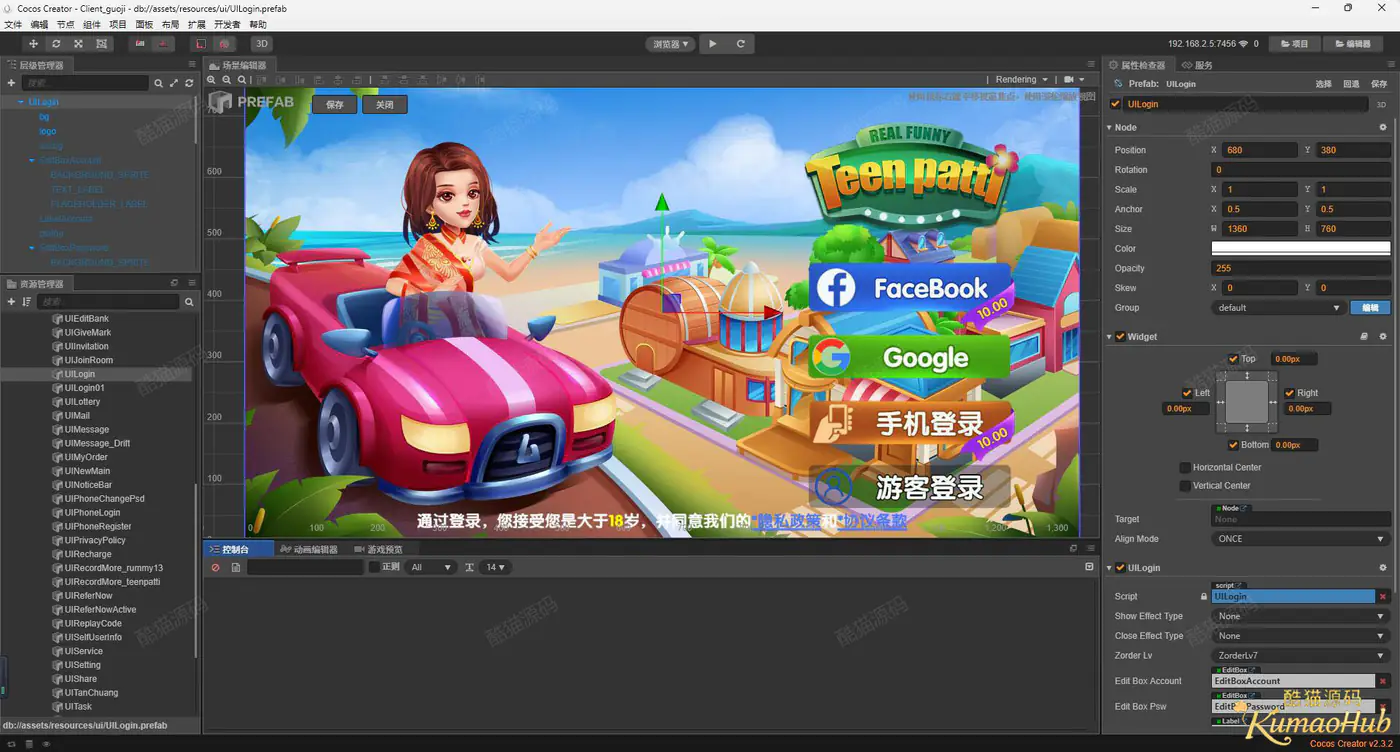
Task: Save the prefab with the 保存 scene button
Action: coord(335,104)
